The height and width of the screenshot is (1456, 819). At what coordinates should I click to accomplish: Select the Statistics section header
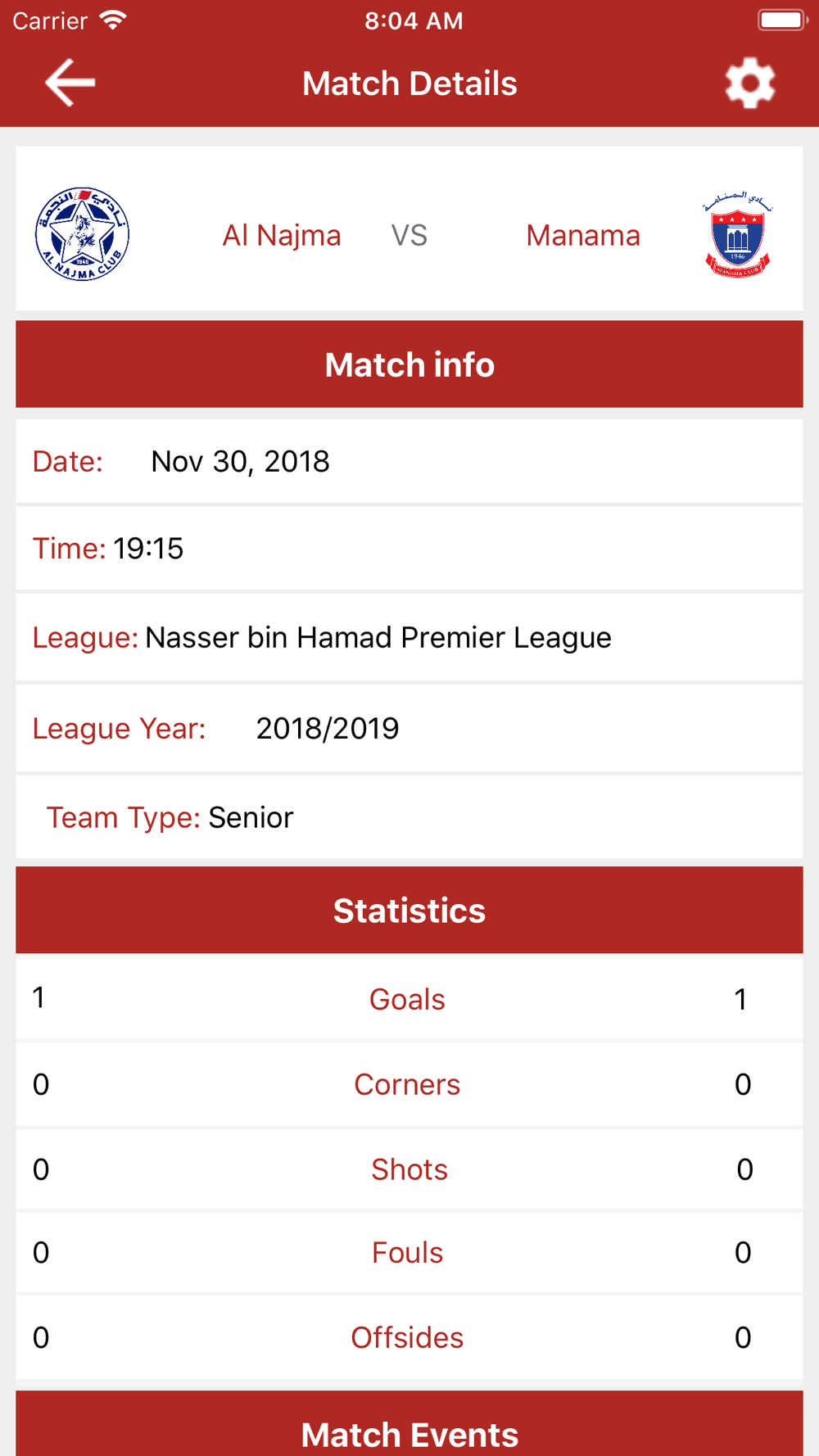409,911
